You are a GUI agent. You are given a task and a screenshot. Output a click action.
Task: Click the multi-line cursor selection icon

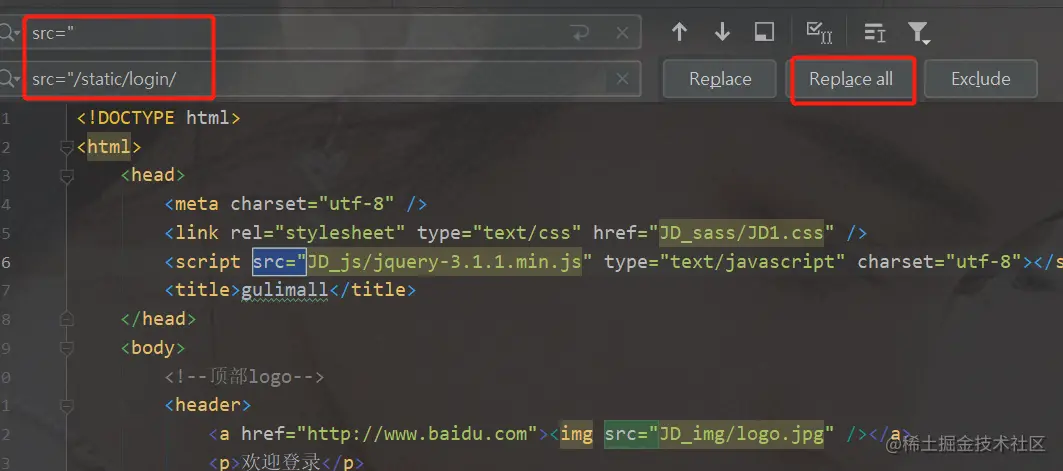pyautogui.click(x=875, y=32)
